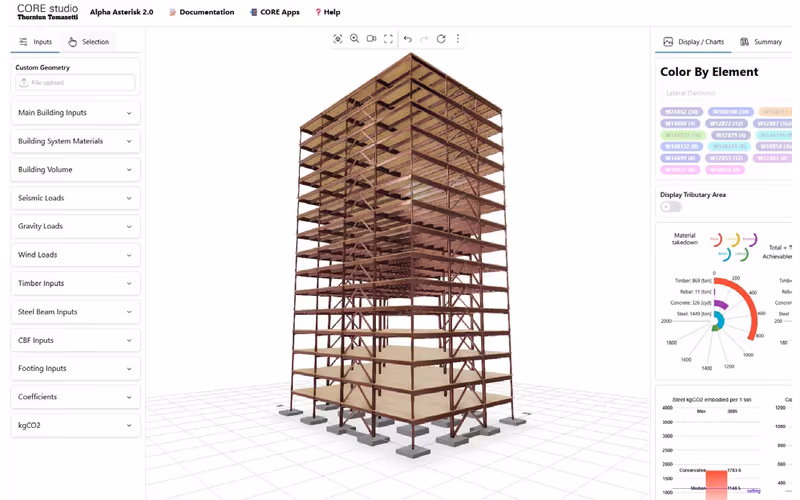The image size is (800, 500).
Task: Expand the Coefficients section
Action: (75, 397)
